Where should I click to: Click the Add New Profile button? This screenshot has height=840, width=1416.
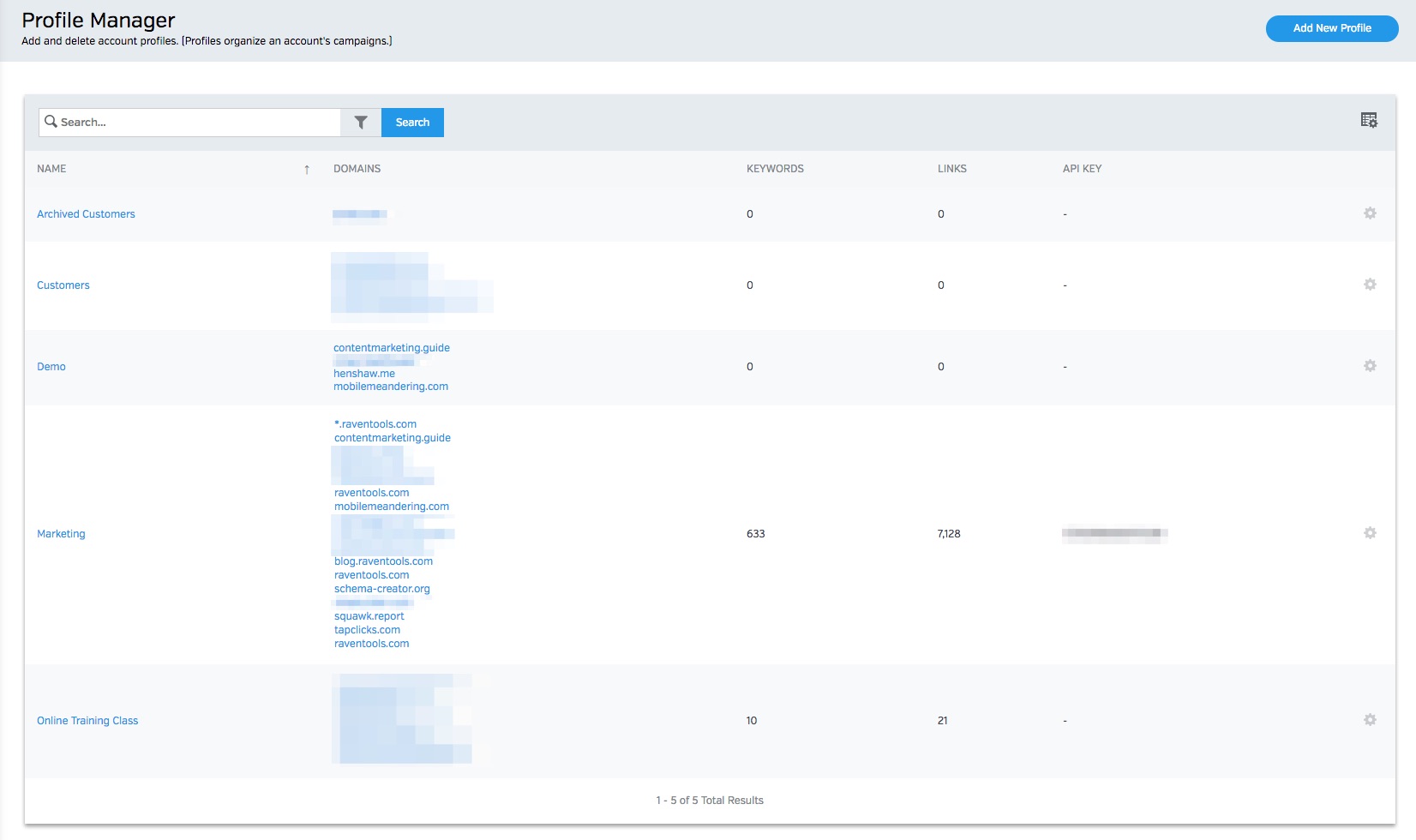tap(1331, 28)
